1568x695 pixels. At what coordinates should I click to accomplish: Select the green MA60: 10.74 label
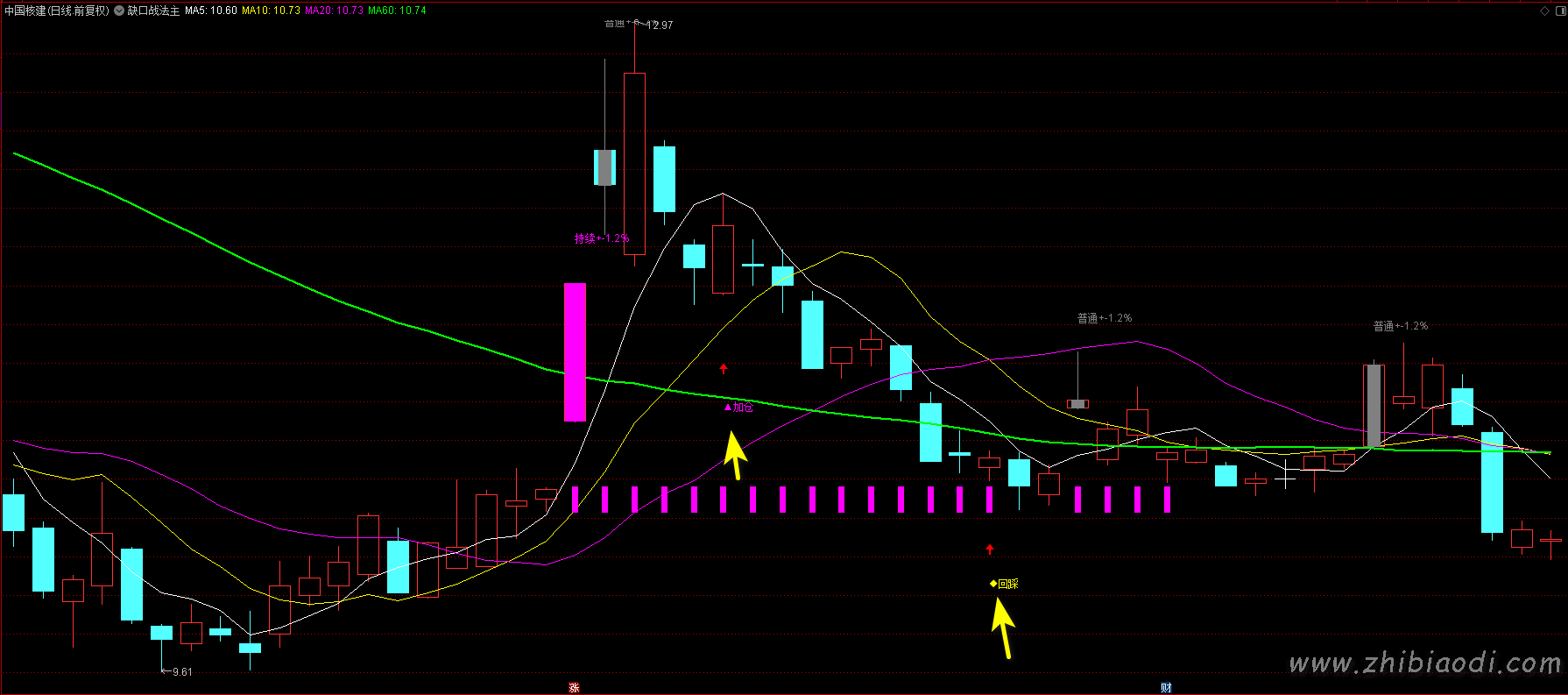tap(397, 11)
